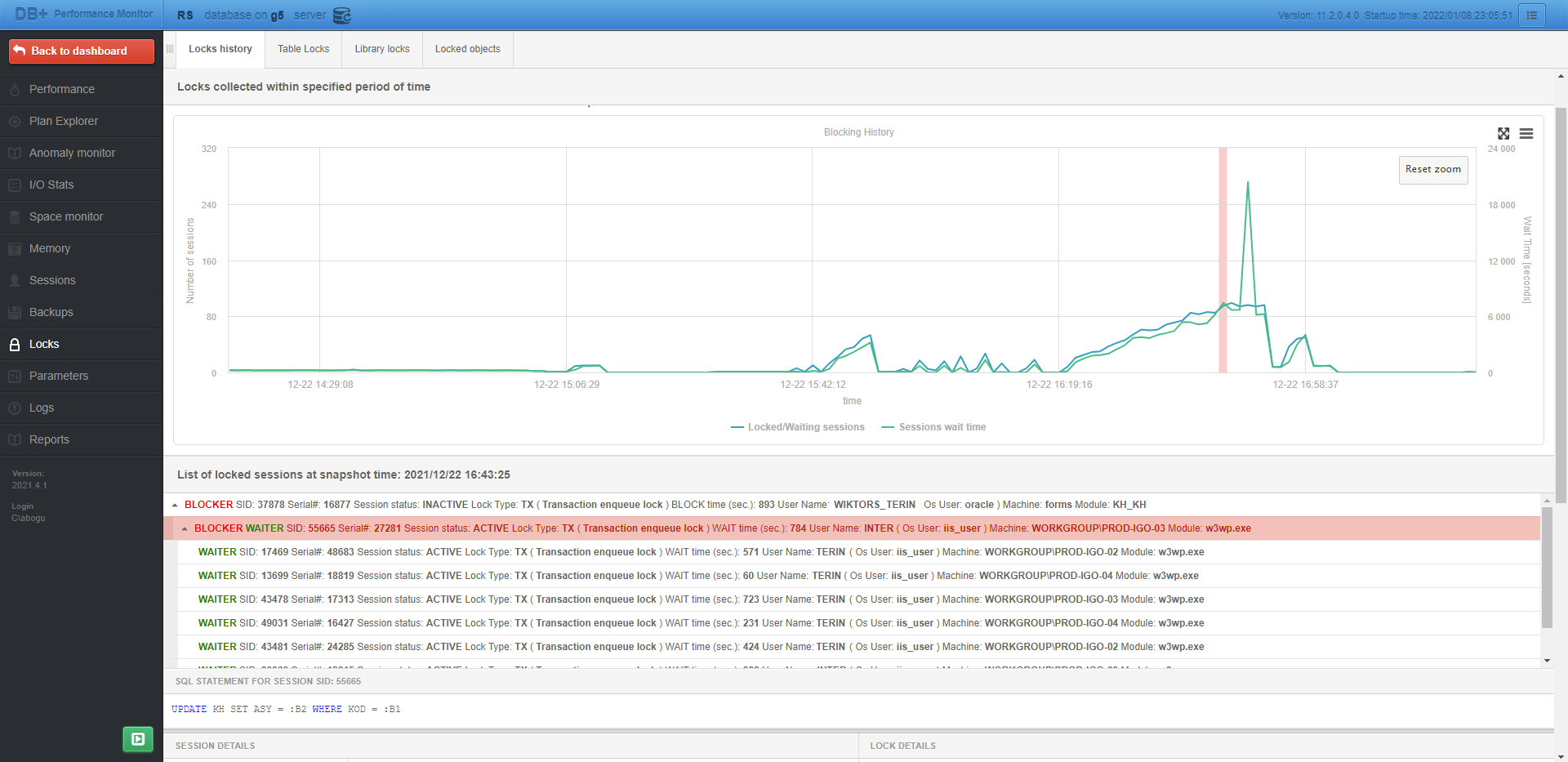Open the chart export hamburger menu
The image size is (1568, 762).
tap(1528, 133)
